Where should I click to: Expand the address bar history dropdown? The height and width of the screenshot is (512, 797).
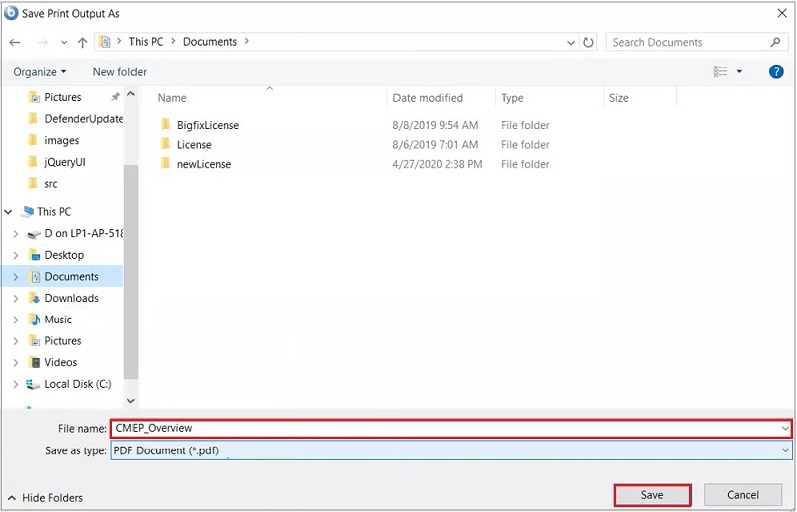coord(571,43)
